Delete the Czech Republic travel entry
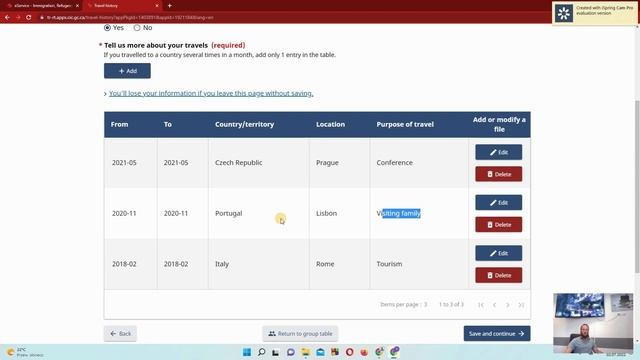Viewport: 640px width, 360px height. tap(498, 174)
